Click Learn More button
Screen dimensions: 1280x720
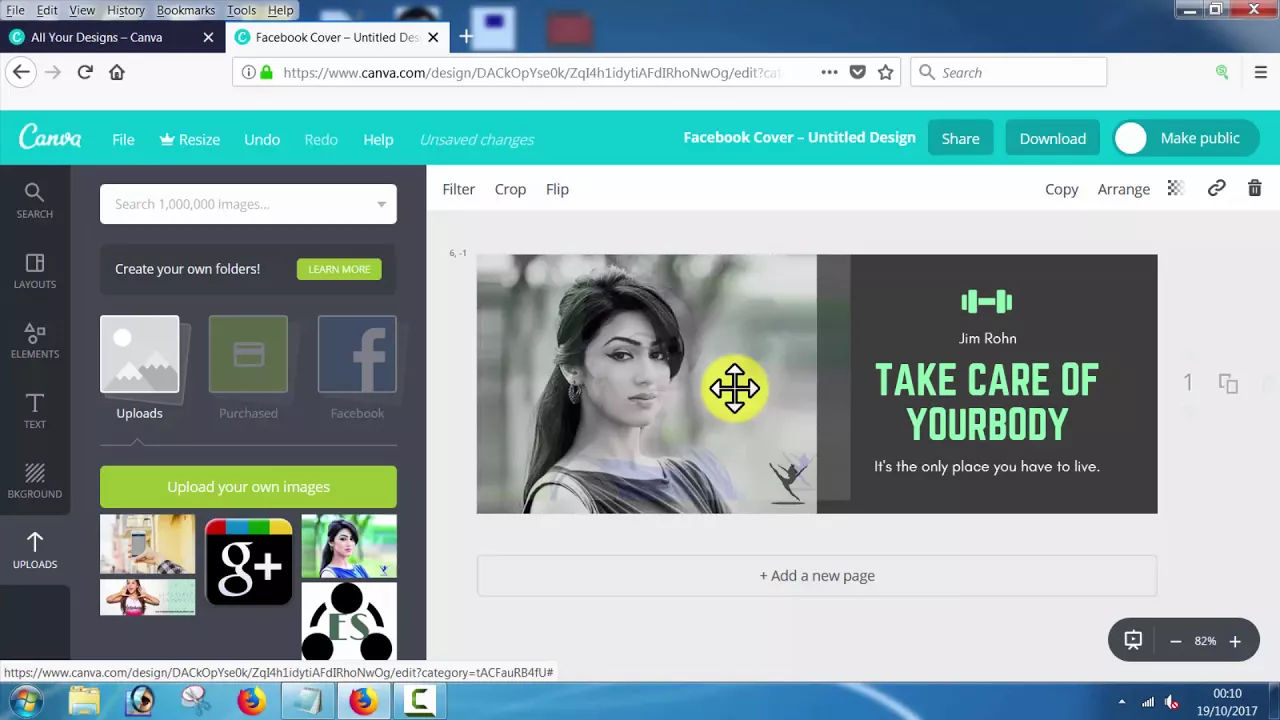[x=339, y=269]
